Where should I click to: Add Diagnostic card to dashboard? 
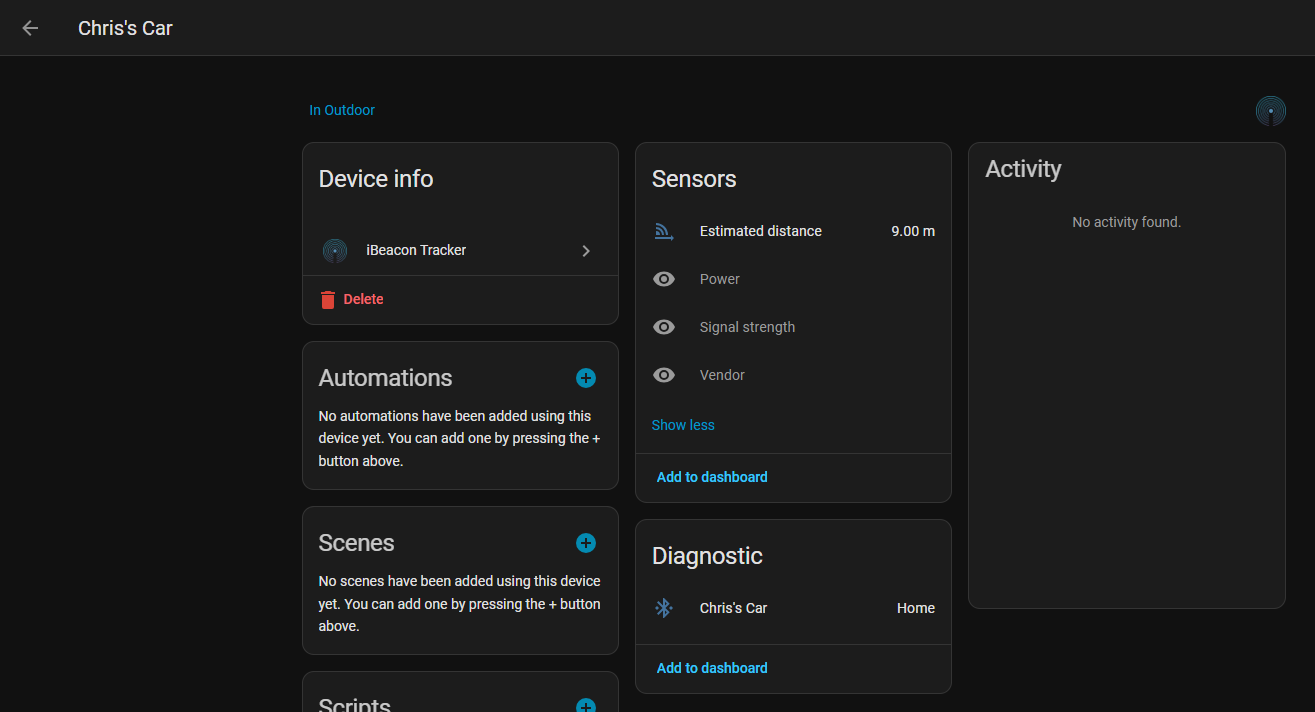coord(712,668)
